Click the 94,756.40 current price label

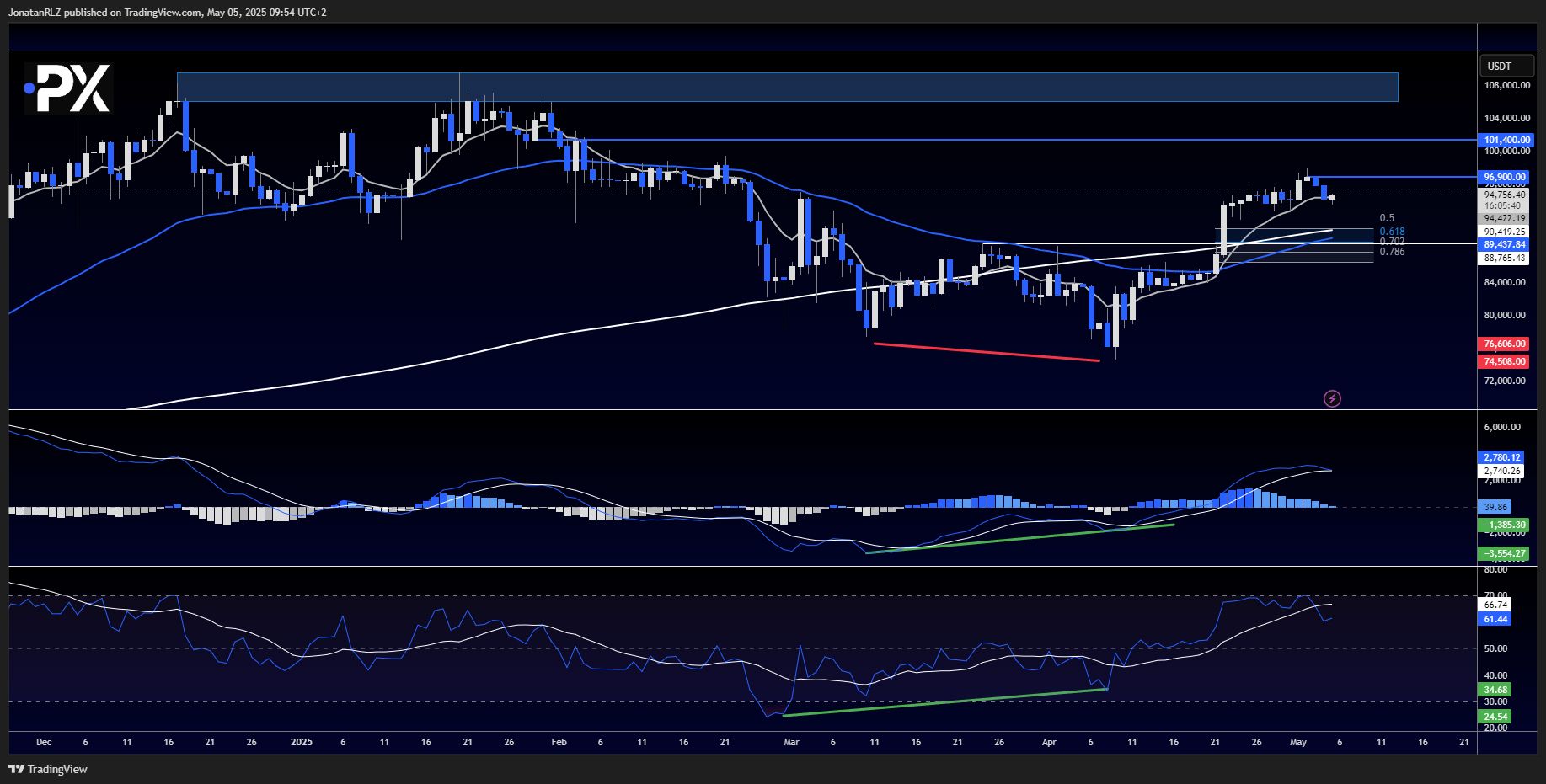1505,195
